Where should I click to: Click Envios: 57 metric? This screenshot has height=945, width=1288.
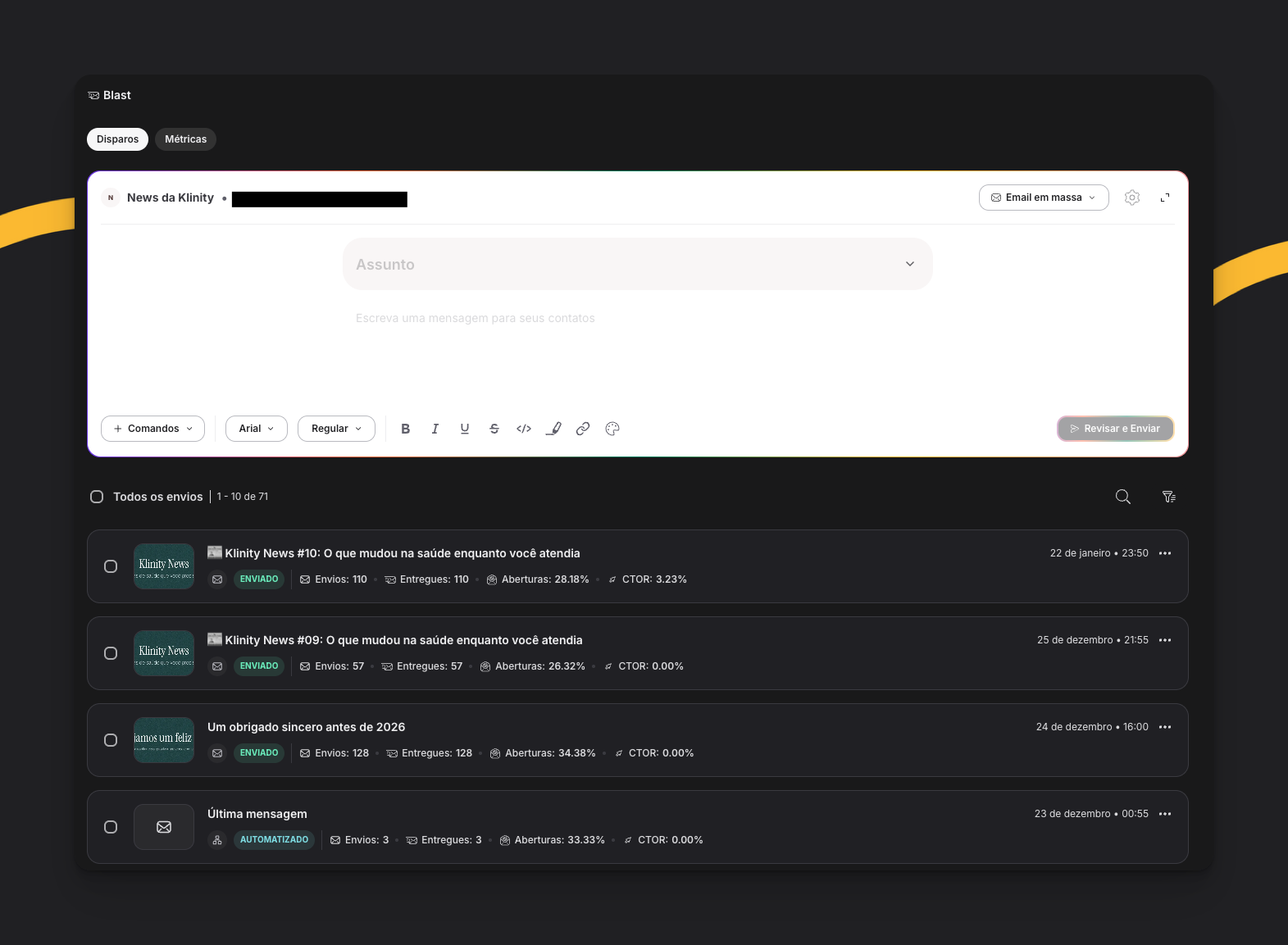(332, 666)
